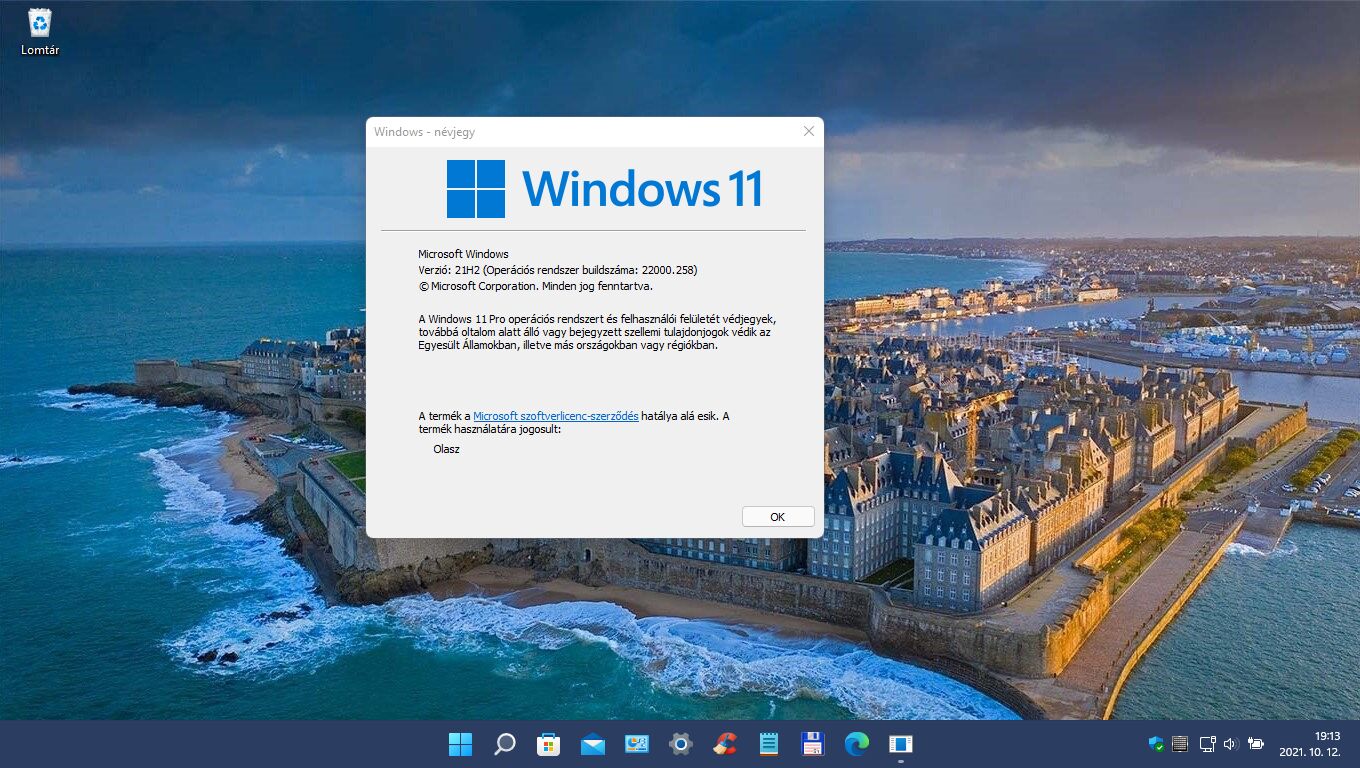
Task: Open the Lomtár recycle bin icon
Action: click(x=40, y=32)
